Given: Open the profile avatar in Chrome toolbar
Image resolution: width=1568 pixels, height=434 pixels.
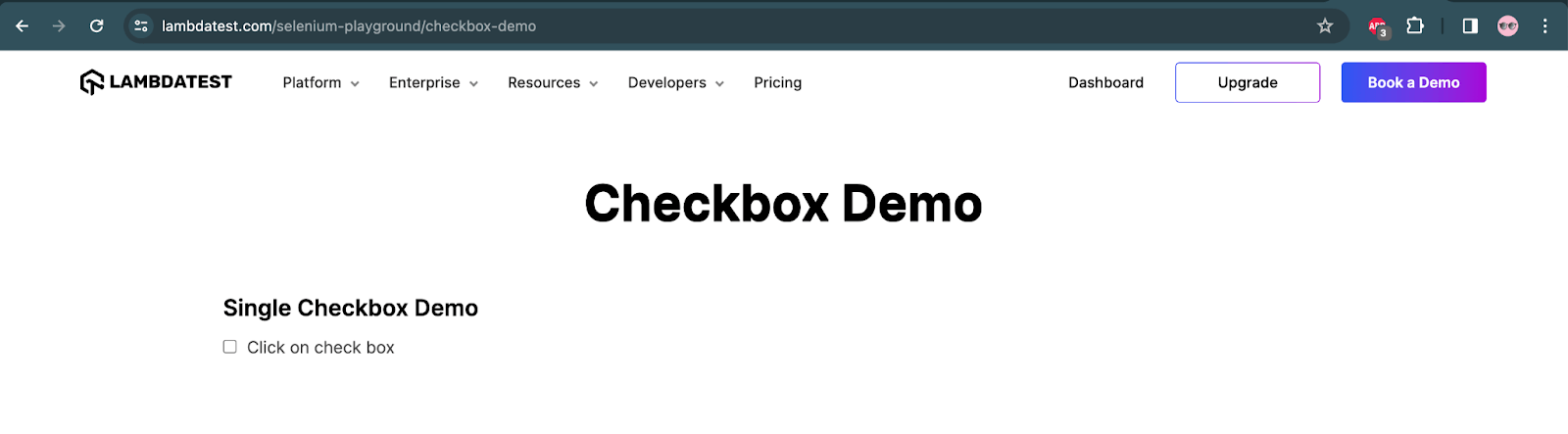Looking at the screenshot, I should [1508, 26].
